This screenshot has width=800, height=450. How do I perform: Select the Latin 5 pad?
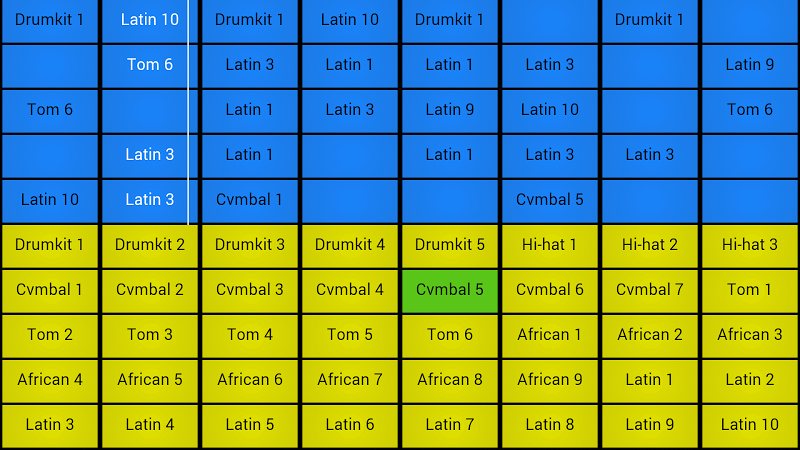pos(249,425)
